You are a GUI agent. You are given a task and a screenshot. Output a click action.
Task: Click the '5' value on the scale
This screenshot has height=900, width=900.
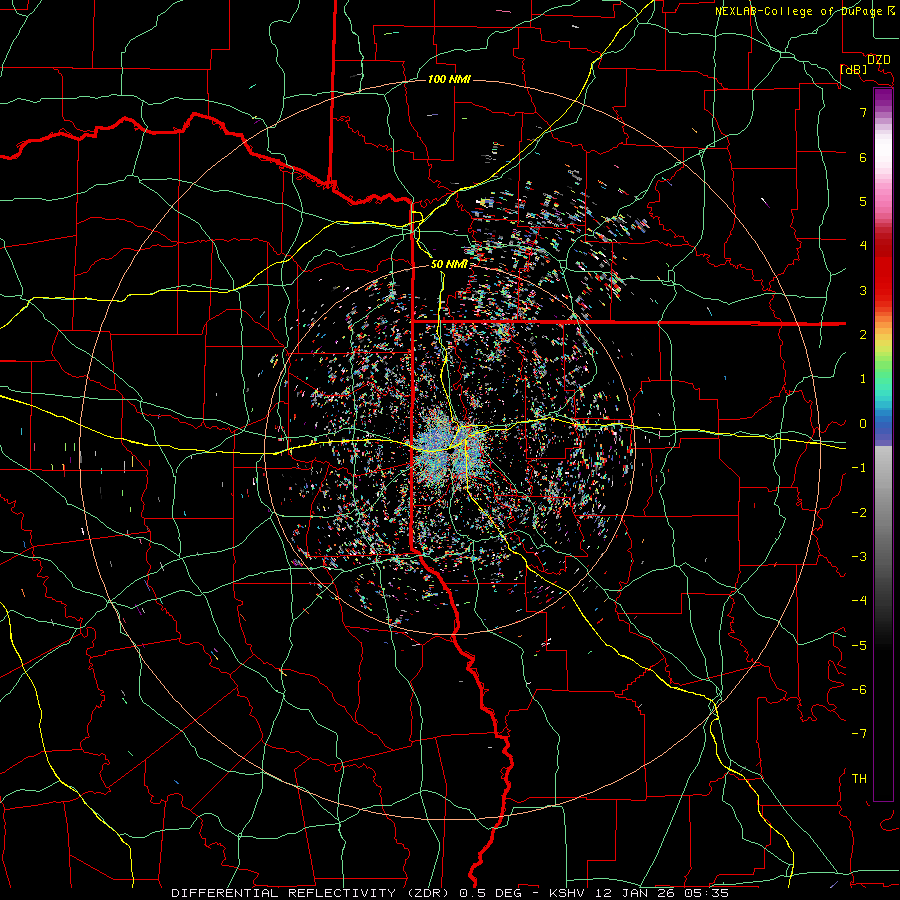click(863, 201)
